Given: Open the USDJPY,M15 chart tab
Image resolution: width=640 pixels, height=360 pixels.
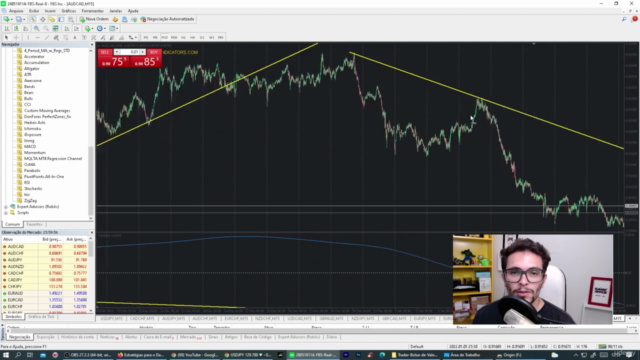Looking at the screenshot, I should coord(111,318).
